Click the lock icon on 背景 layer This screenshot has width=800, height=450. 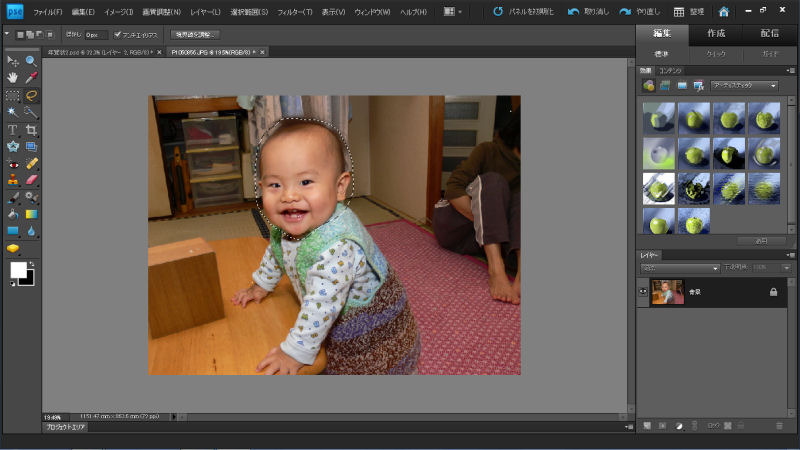tap(773, 292)
